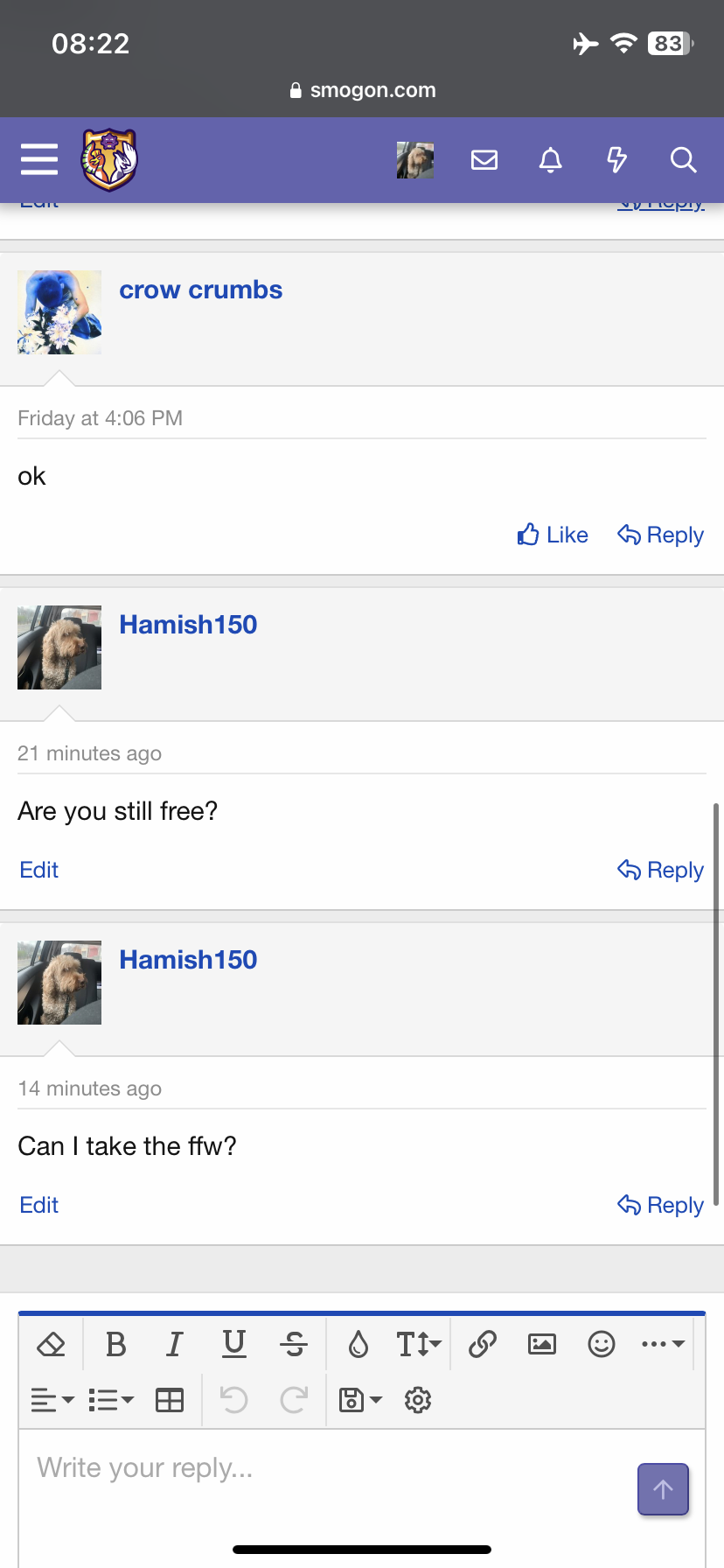Open the hamburger navigation menu
This screenshot has height=1568, width=724.
[39, 159]
